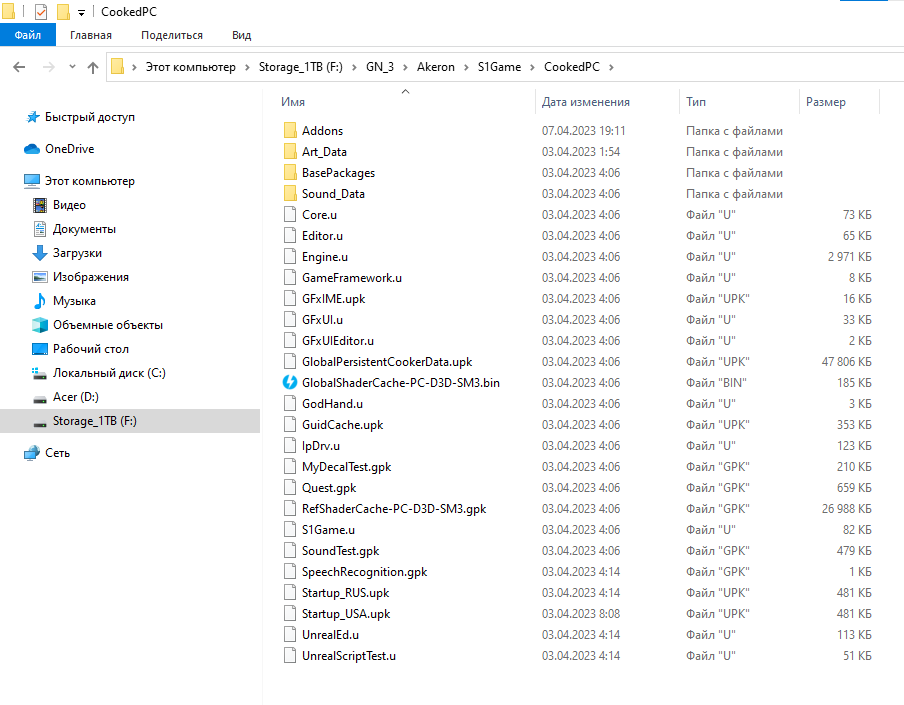Sort files by Имя column header
Viewport: 904px width, 705px height.
[x=294, y=102]
